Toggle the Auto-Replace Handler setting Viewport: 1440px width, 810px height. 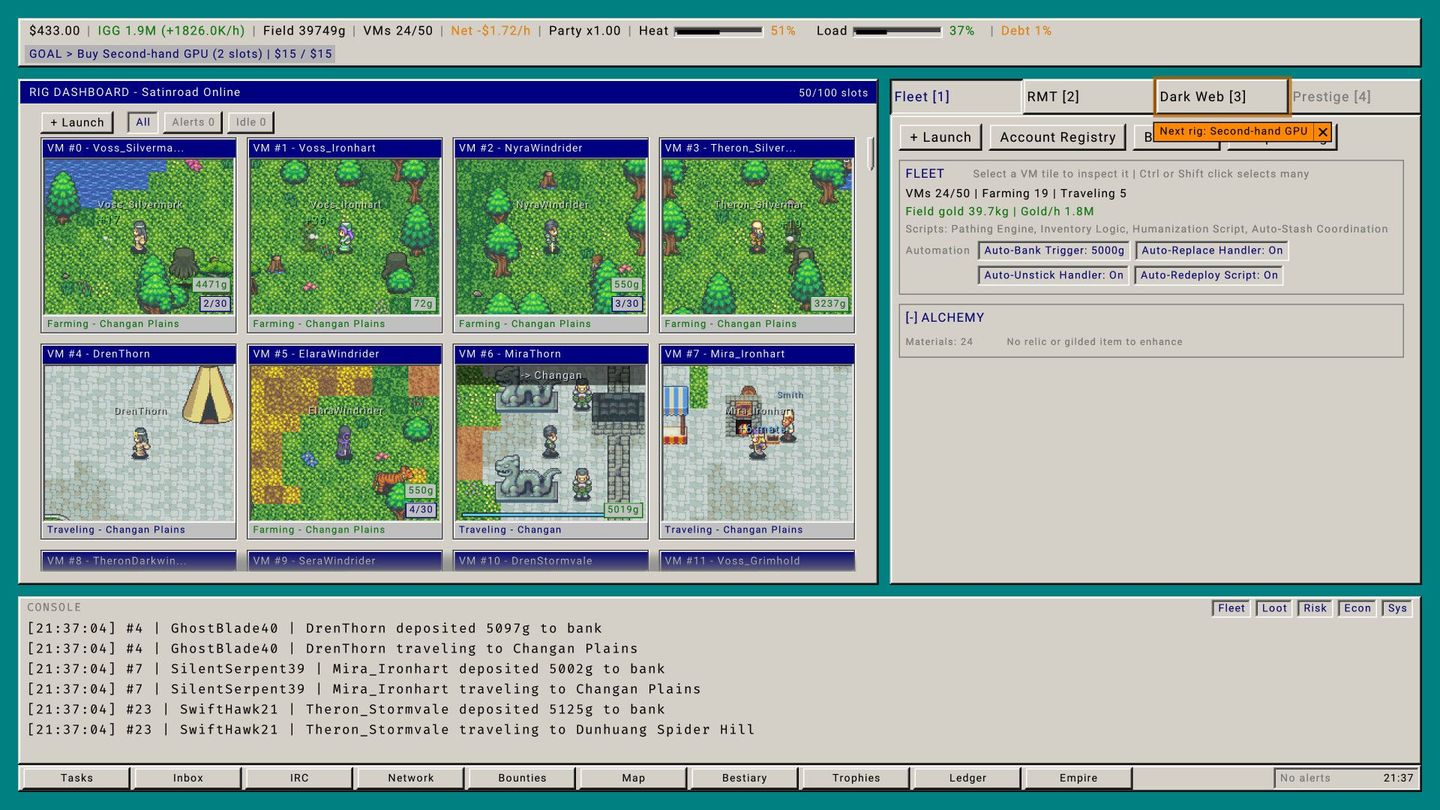1212,251
